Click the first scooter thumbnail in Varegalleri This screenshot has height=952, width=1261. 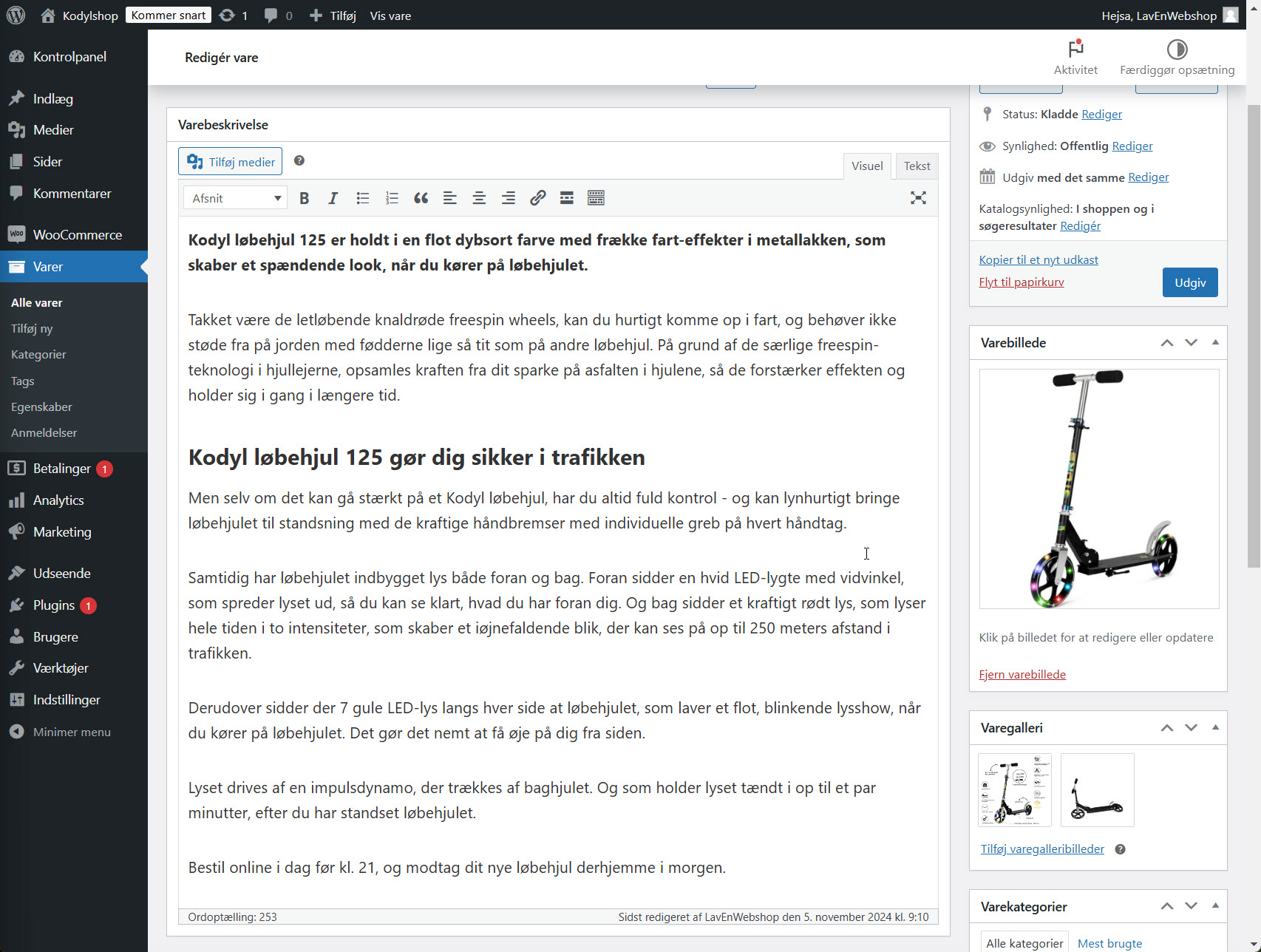tap(1014, 789)
